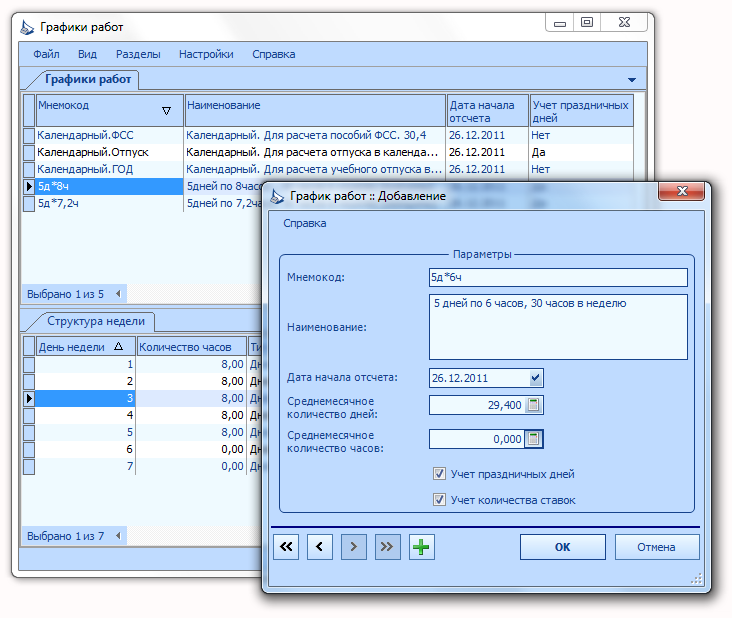Go to previous record arrow button
732x618 pixels.
[320, 547]
